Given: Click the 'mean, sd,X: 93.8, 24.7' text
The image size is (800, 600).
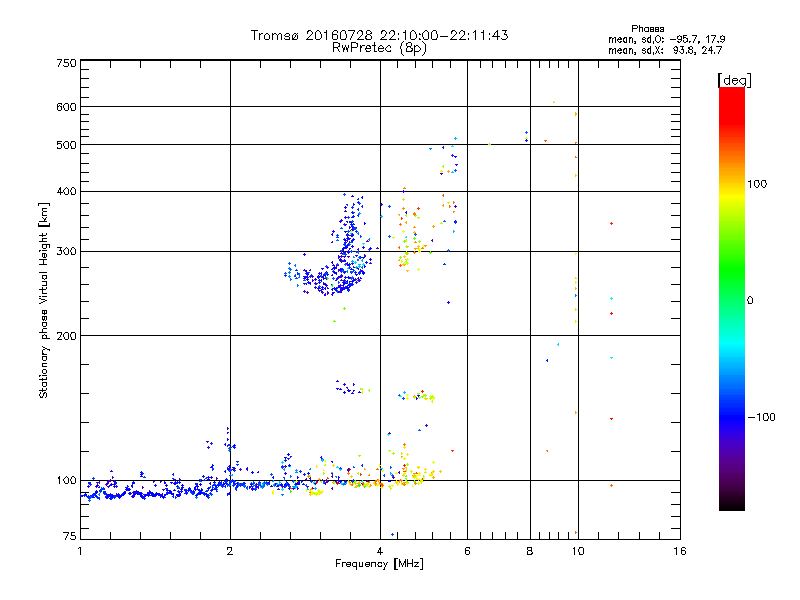Looking at the screenshot, I should click(665, 50).
